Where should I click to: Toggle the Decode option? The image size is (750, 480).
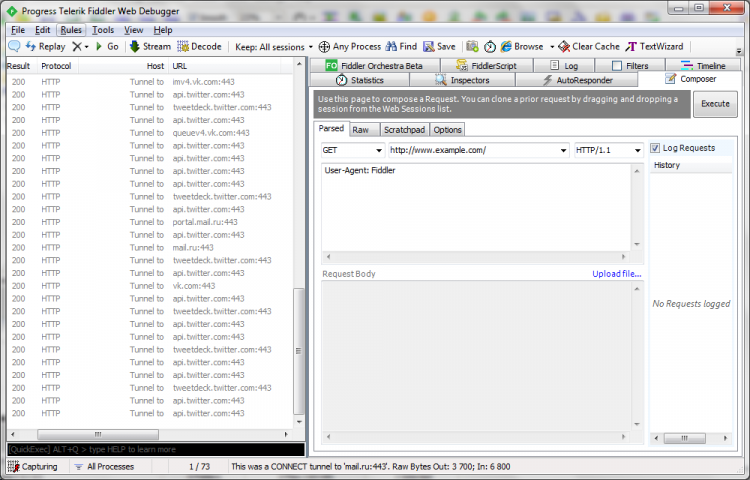pos(199,46)
